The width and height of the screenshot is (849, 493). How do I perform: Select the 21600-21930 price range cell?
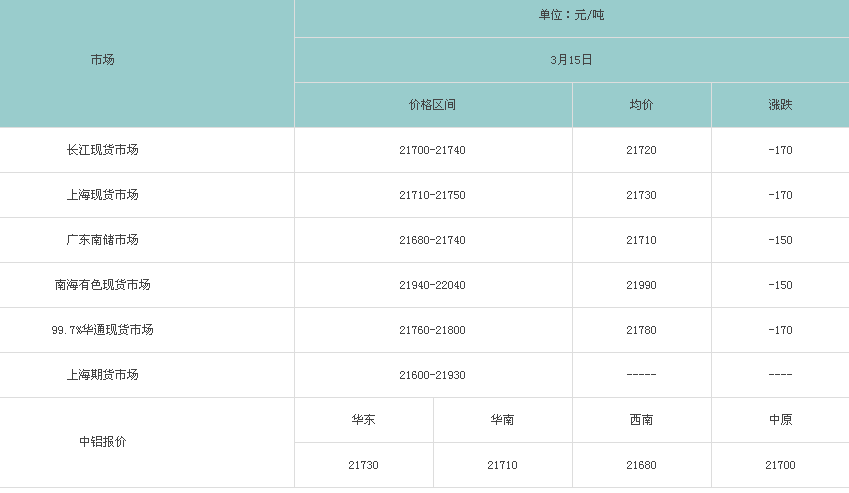tap(432, 375)
